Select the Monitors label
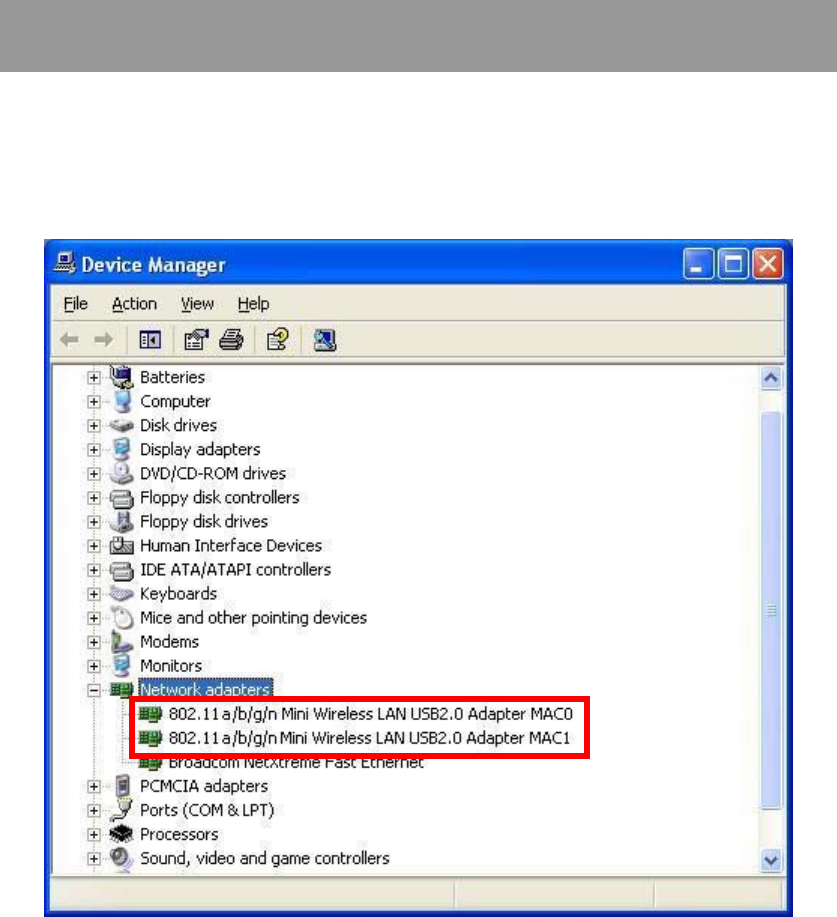The image size is (837, 917). point(171,666)
